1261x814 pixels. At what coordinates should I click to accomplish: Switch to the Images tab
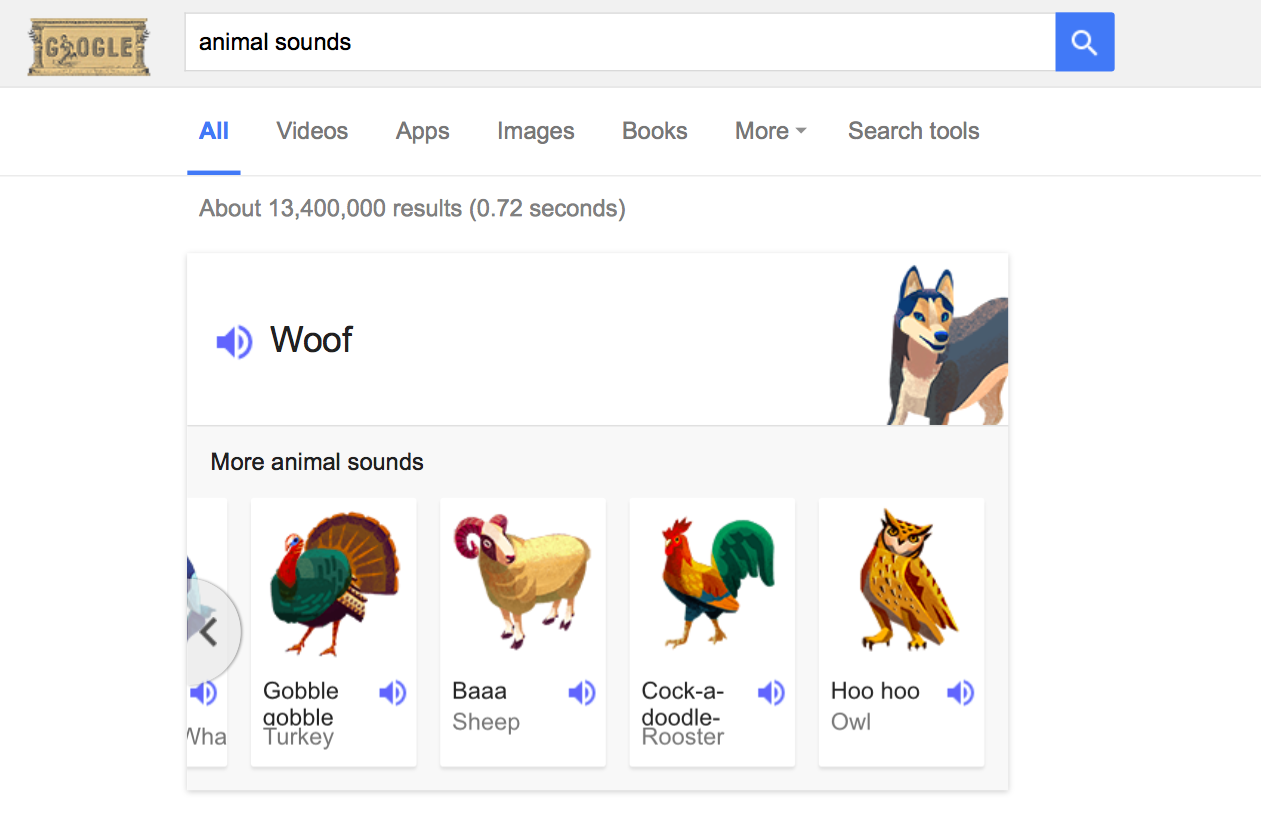click(535, 131)
